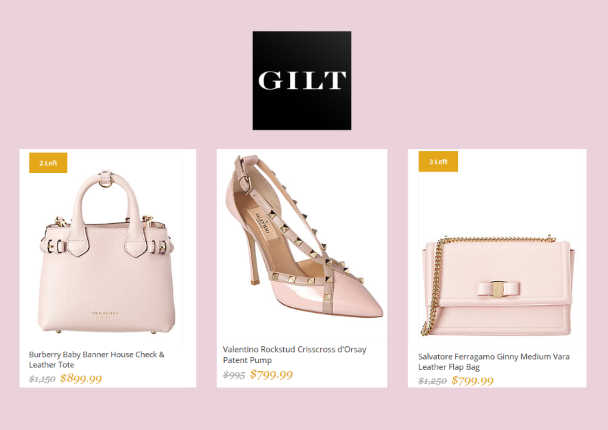Click the Vara bow clasp on flap bag
Screen dimensions: 608x430
point(498,288)
